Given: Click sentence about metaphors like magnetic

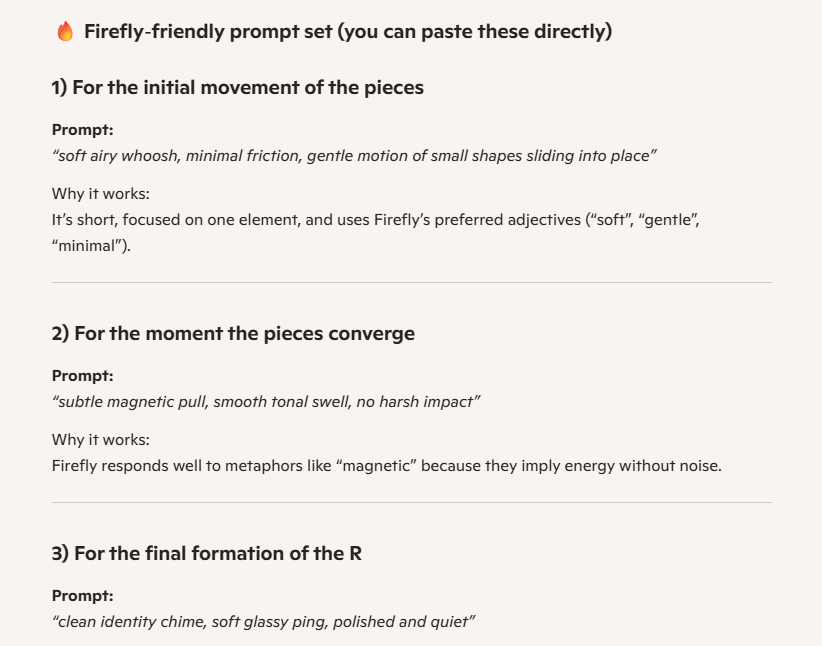Looking at the screenshot, I should point(387,466).
